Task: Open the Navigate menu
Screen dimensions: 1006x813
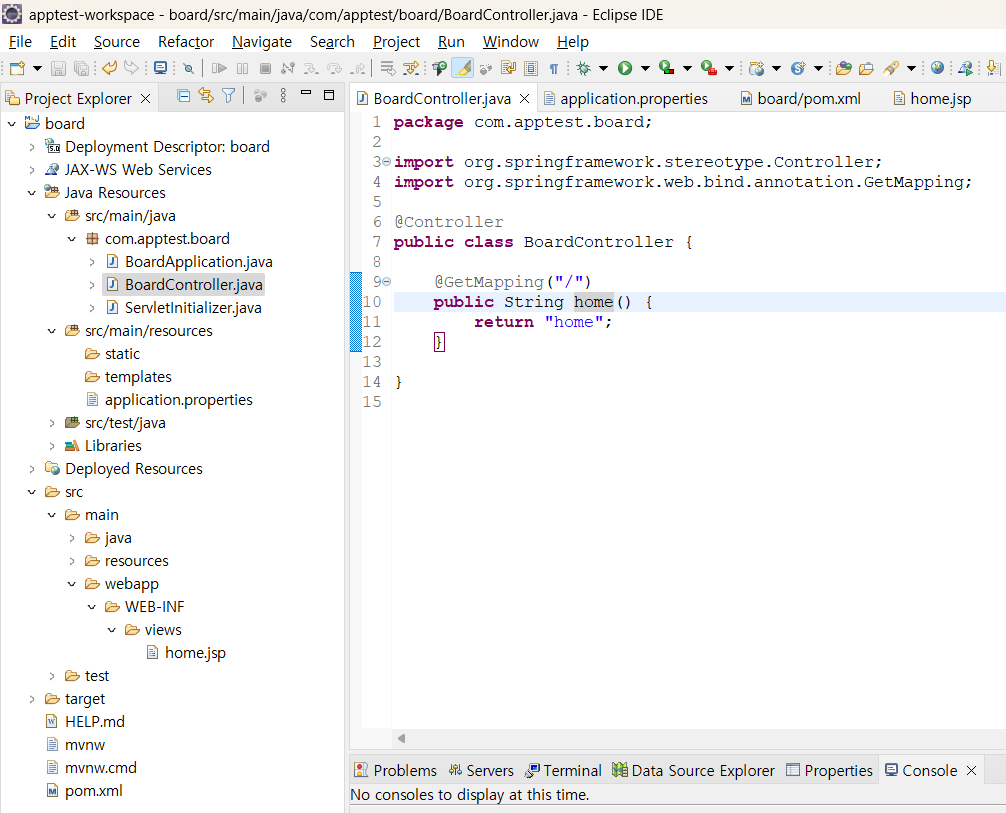Action: pyautogui.click(x=262, y=42)
